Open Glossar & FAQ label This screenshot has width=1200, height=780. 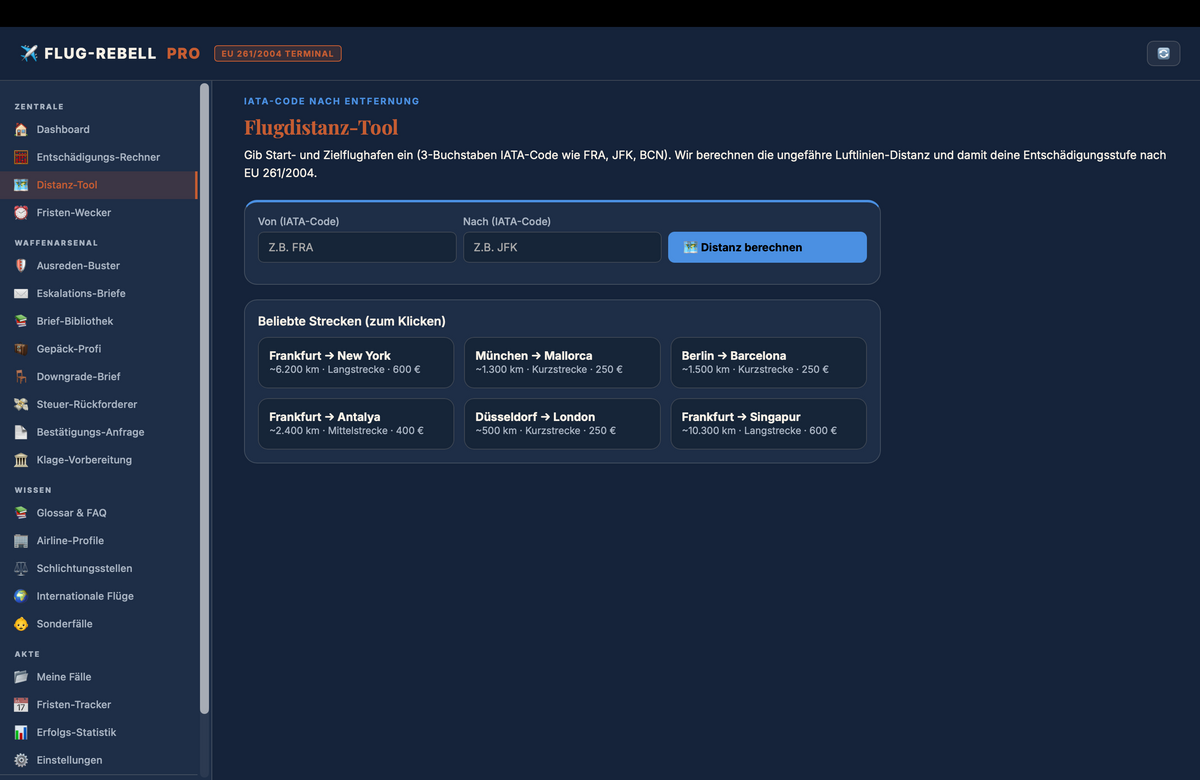72,513
